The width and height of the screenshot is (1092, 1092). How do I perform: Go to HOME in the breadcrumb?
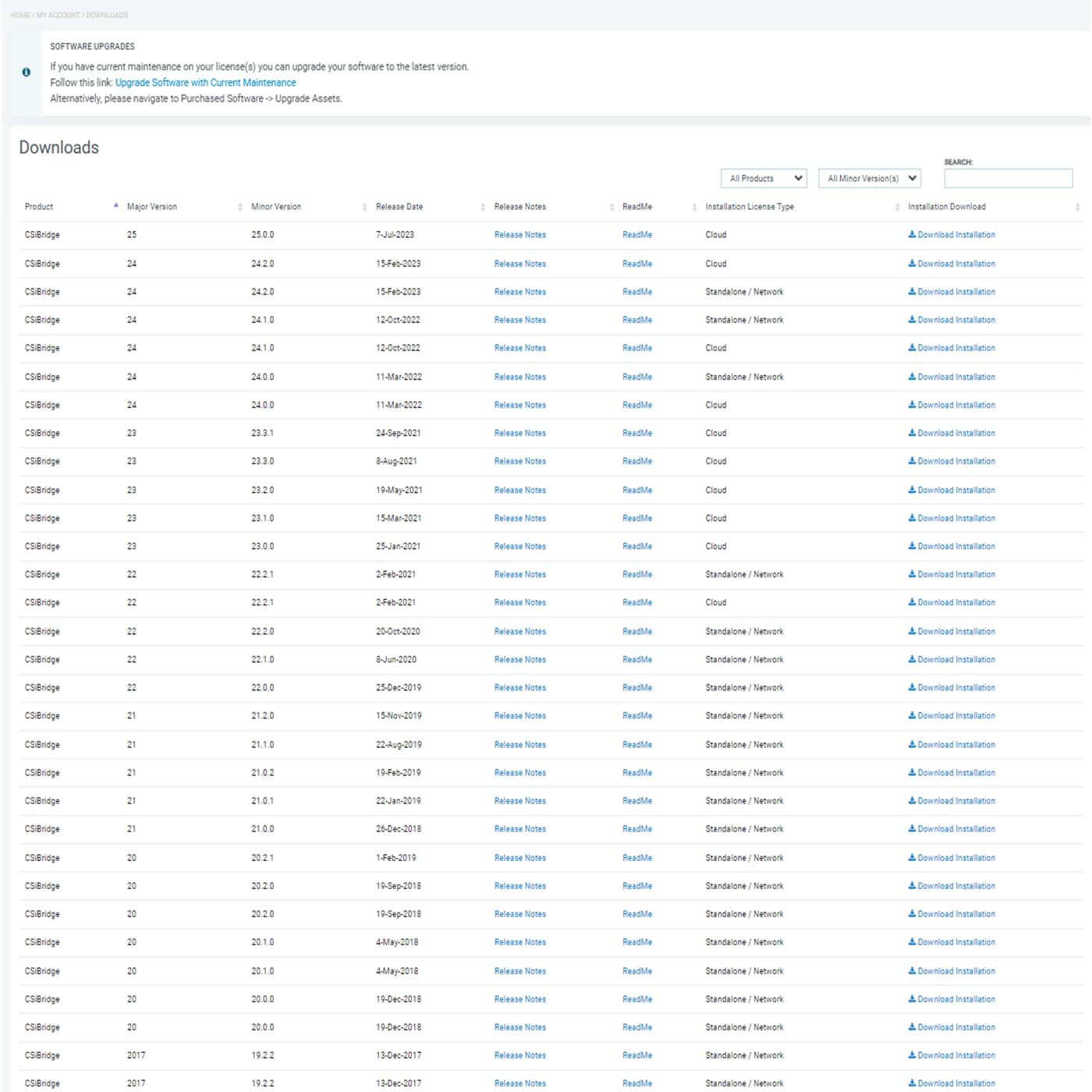20,15
